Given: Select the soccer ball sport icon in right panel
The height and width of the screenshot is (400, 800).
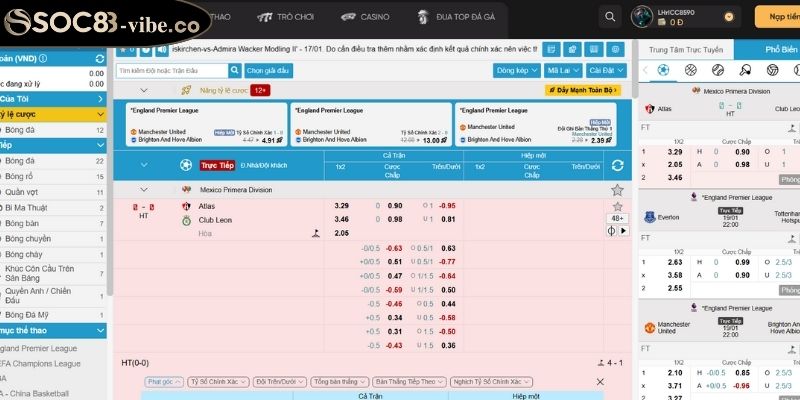Looking at the screenshot, I should pyautogui.click(x=662, y=71).
